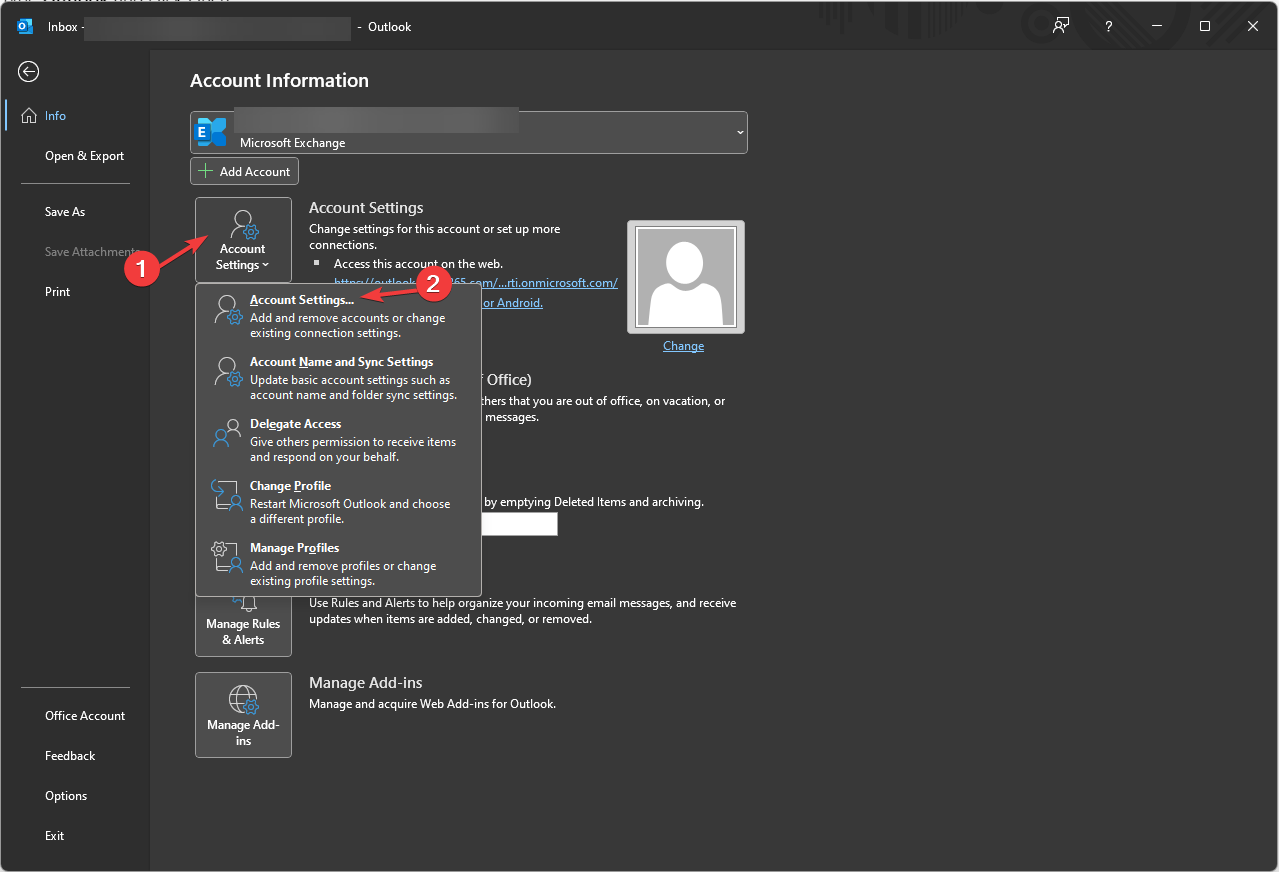Click the Add Account button
1279x872 pixels.
click(244, 171)
